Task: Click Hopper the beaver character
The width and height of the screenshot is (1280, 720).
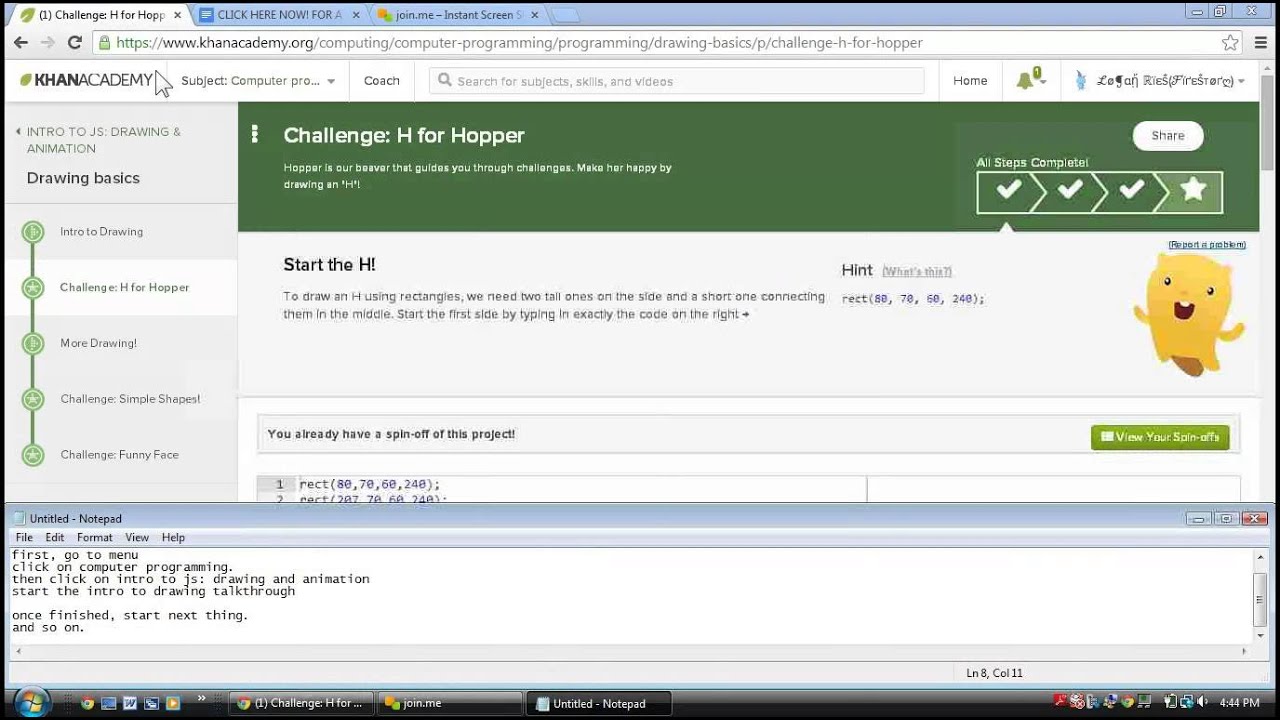Action: point(1187,313)
